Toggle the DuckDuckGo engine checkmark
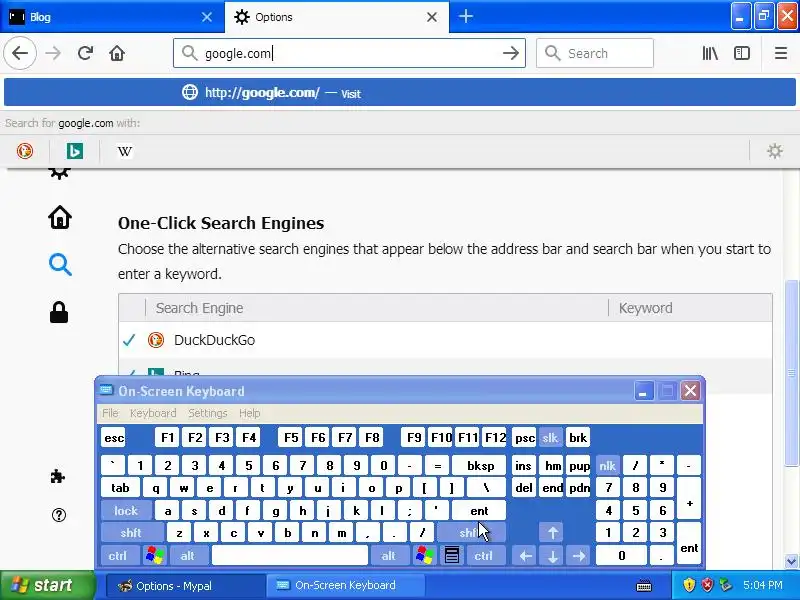The width and height of the screenshot is (800, 600). (130, 340)
